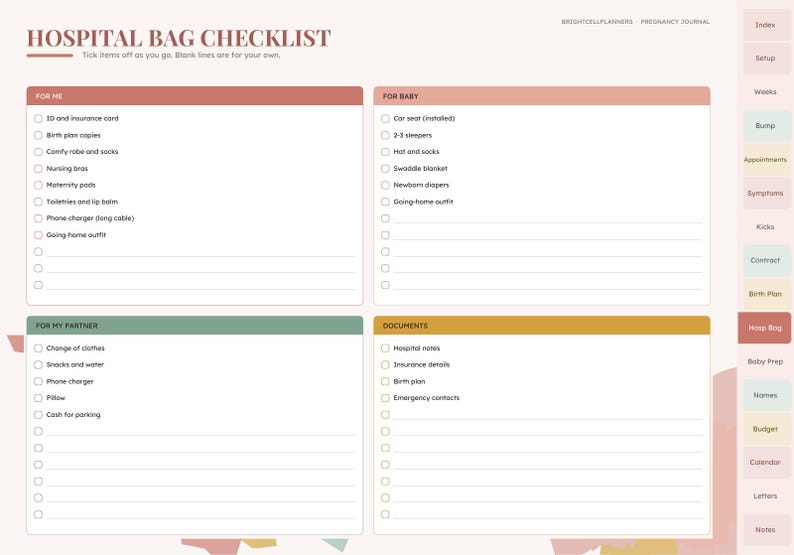
Task: Tick the Maternity pads checkbox
Action: tap(38, 185)
